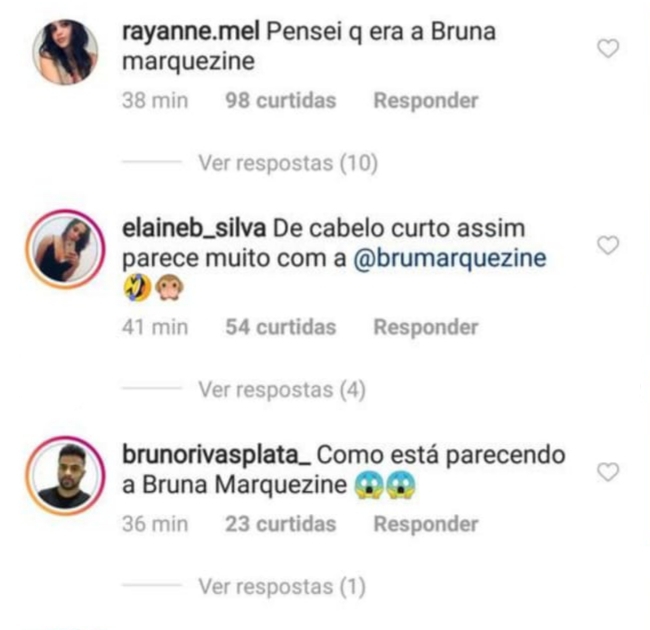Click Responder under brunorivasplata_'s comment
650x630 pixels.
click(x=426, y=524)
